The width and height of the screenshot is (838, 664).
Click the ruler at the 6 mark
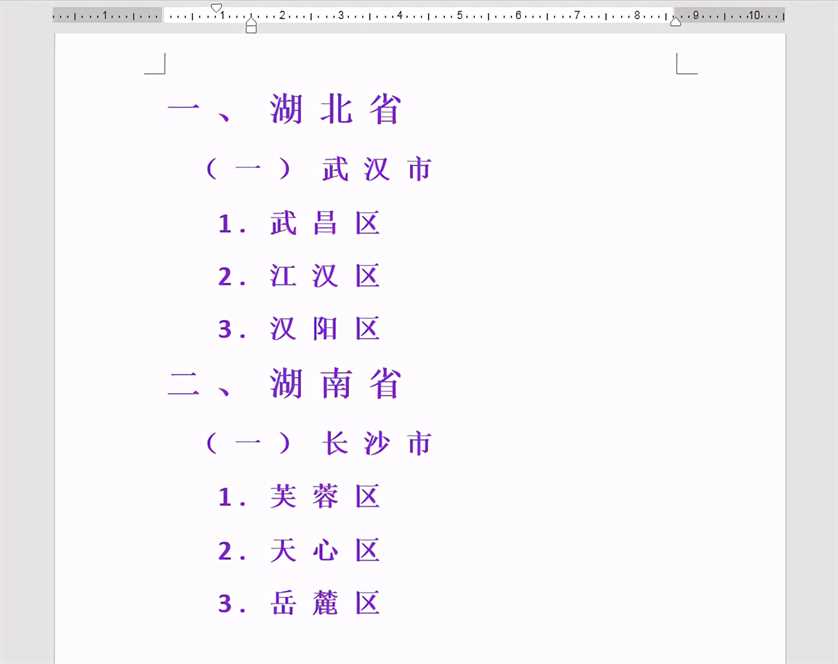518,15
